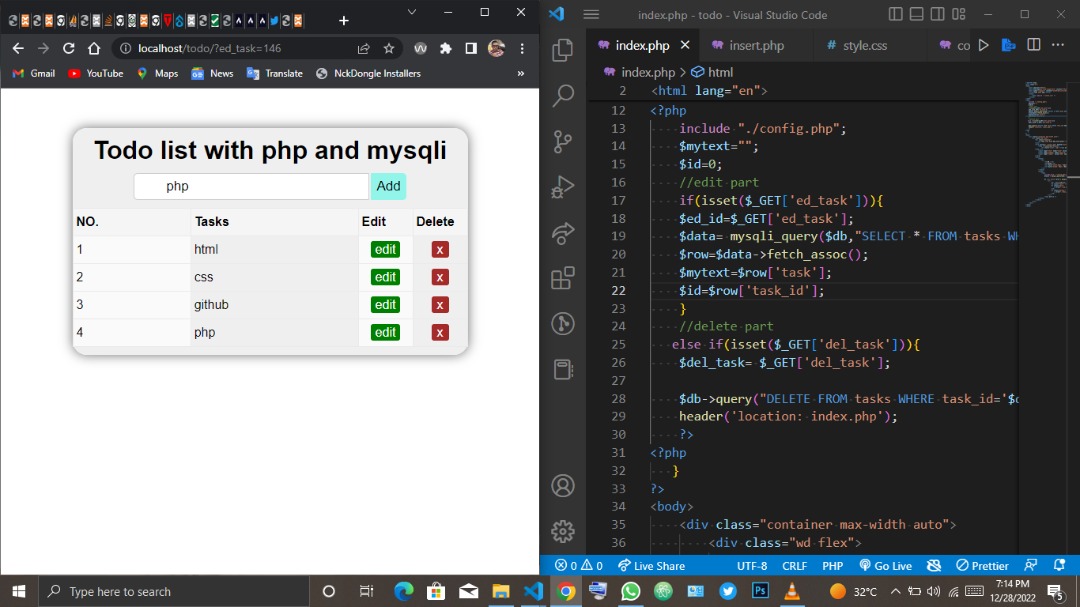Open Accounts icon in activity bar

coord(562,486)
